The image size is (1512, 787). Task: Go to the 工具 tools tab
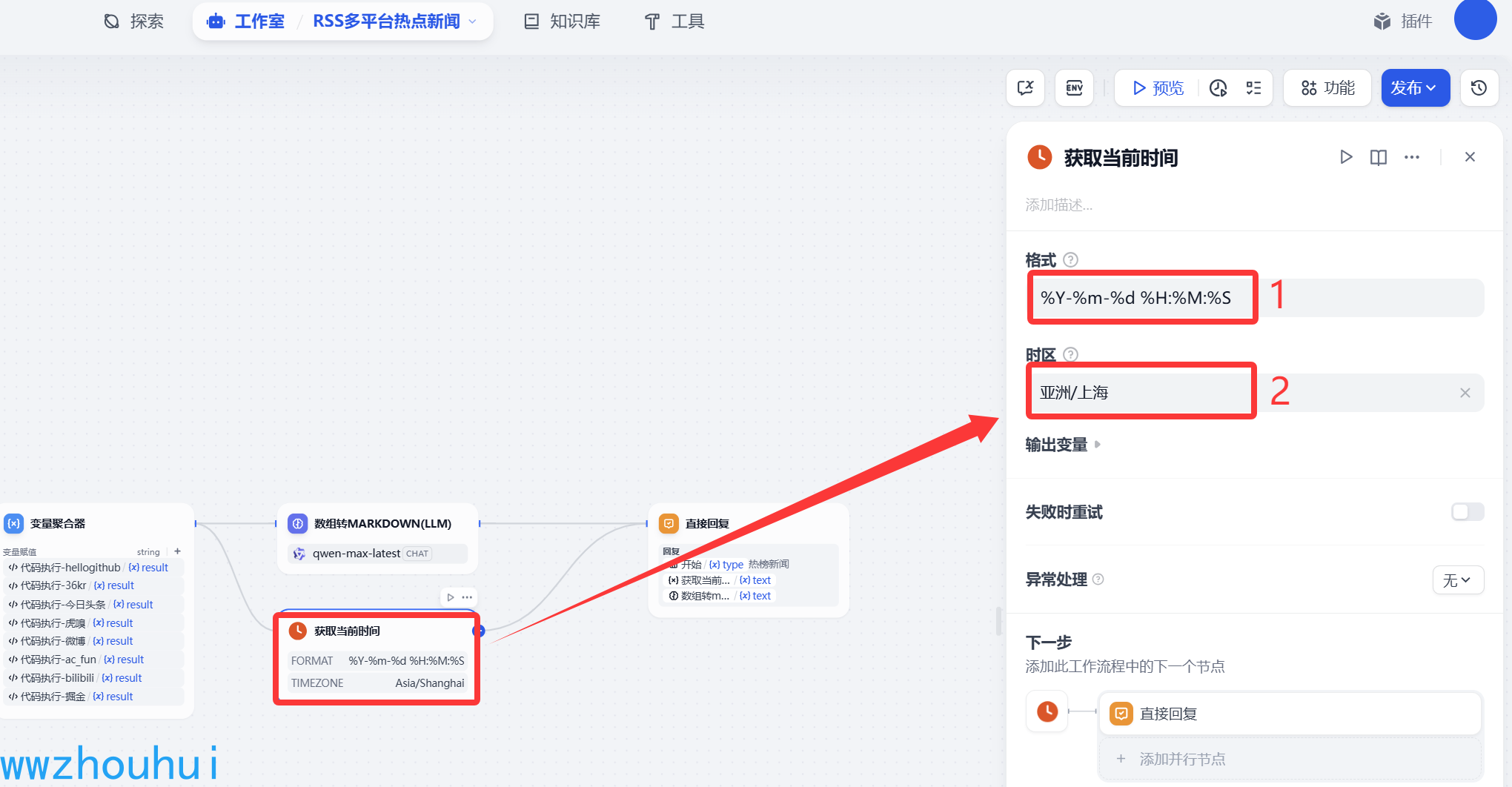pos(674,21)
